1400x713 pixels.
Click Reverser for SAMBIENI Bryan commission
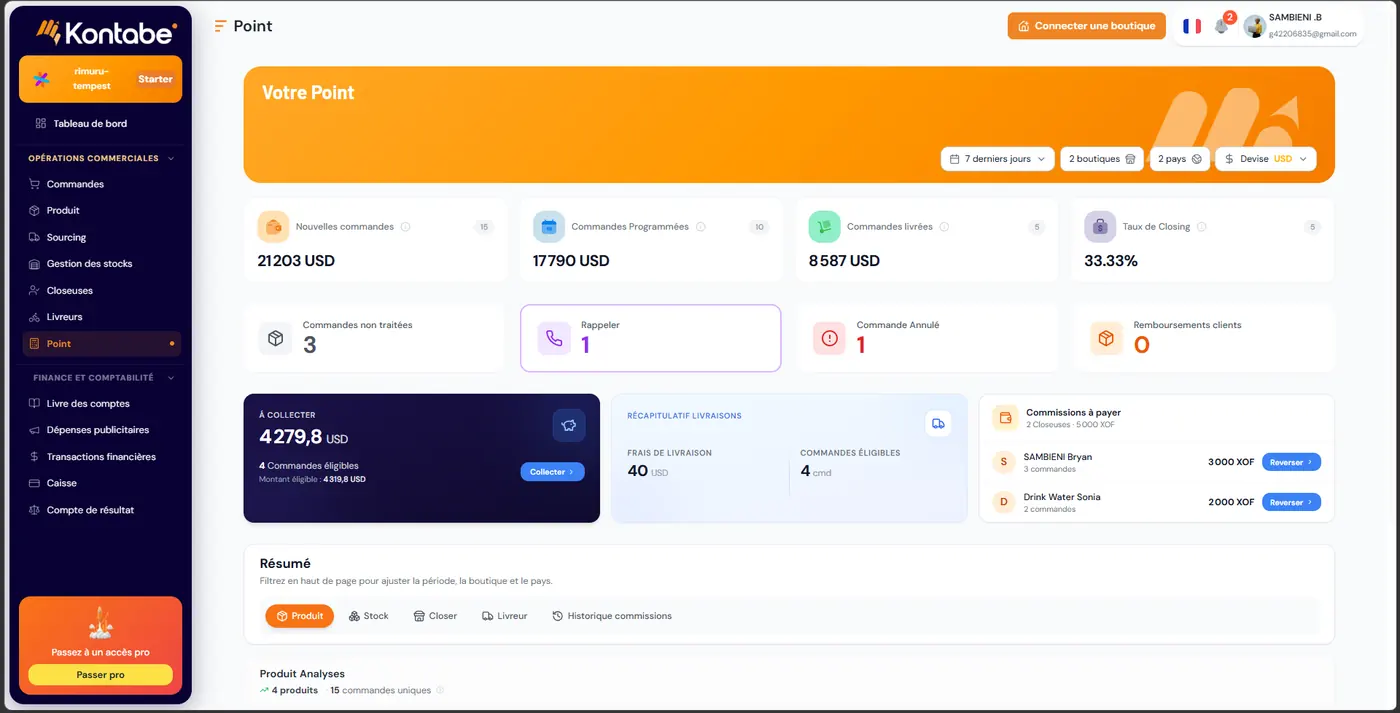1291,462
